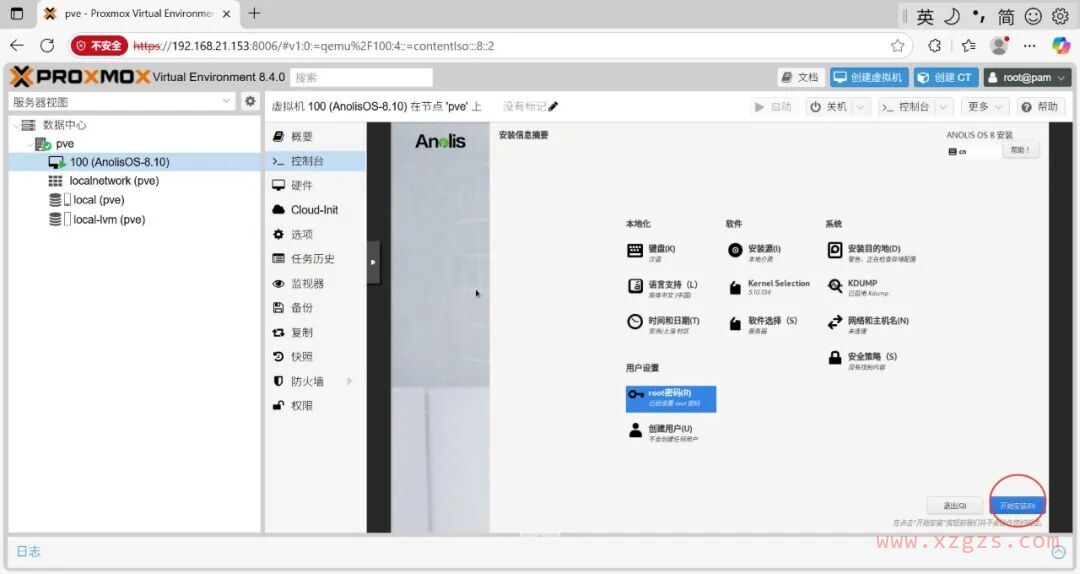Select the 硬件 (Hardware) menu item
1080x574 pixels.
pos(301,185)
